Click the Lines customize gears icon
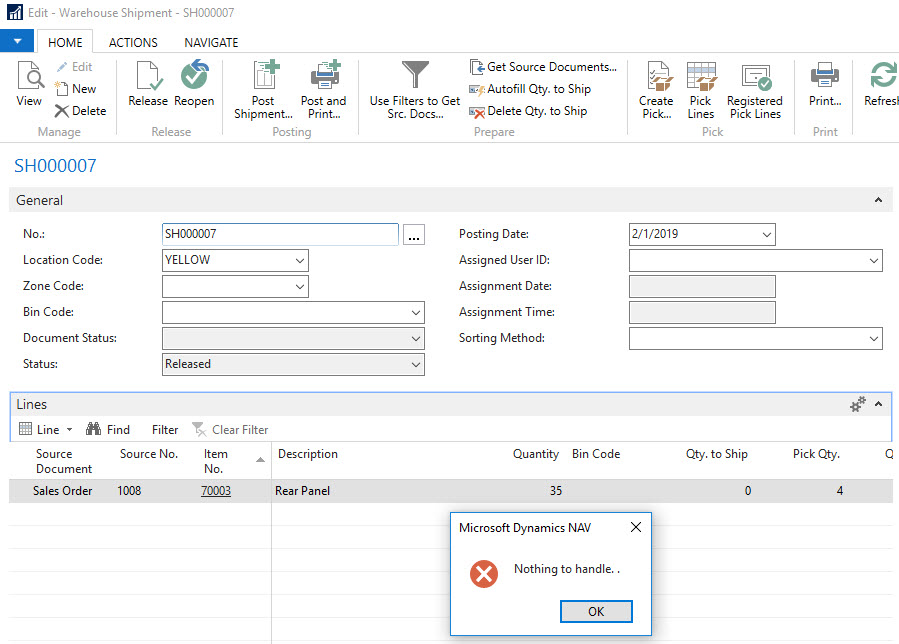The image size is (899, 644). pyautogui.click(x=858, y=404)
